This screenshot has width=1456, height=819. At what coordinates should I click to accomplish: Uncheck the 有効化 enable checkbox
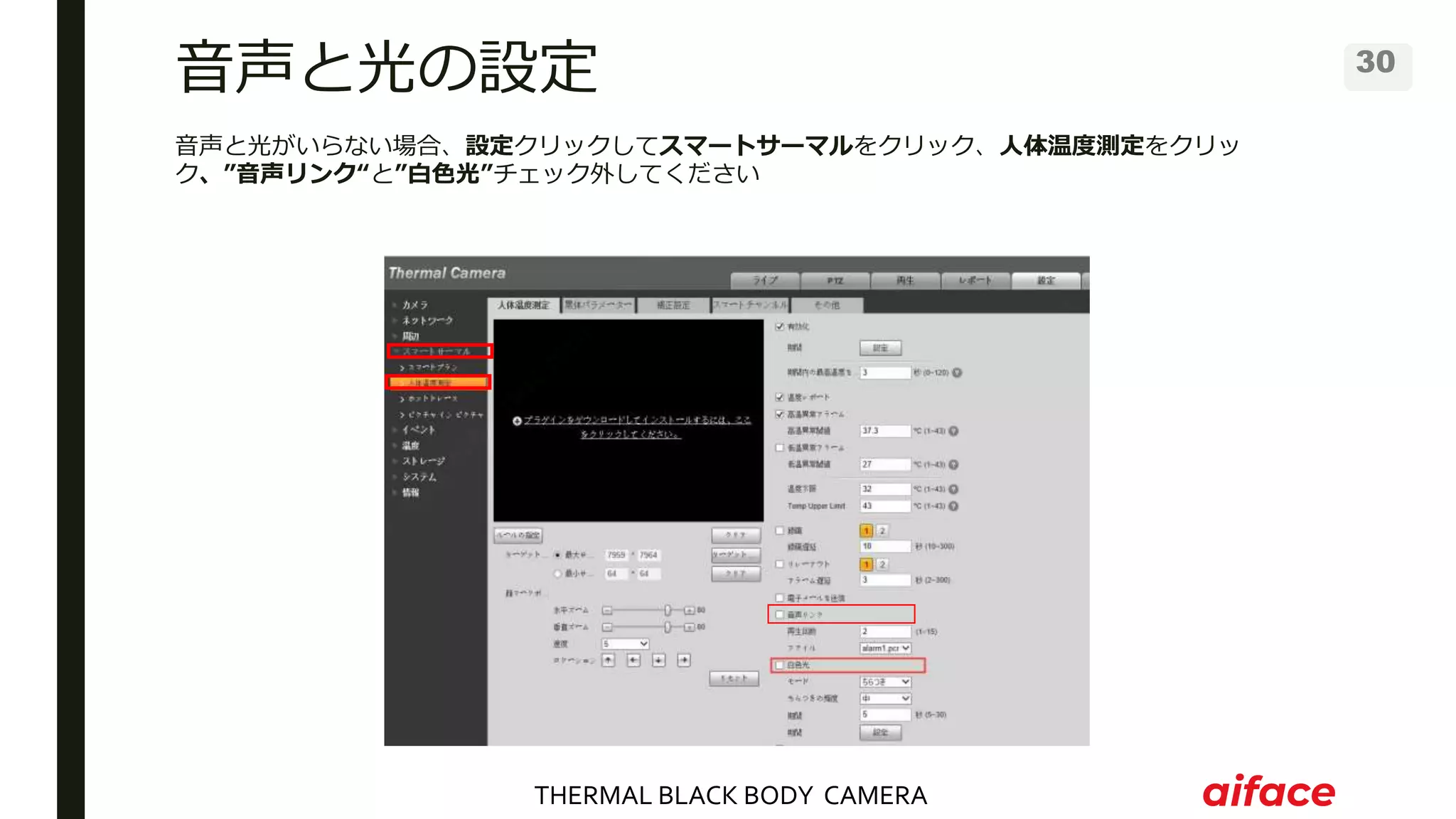[x=779, y=326]
